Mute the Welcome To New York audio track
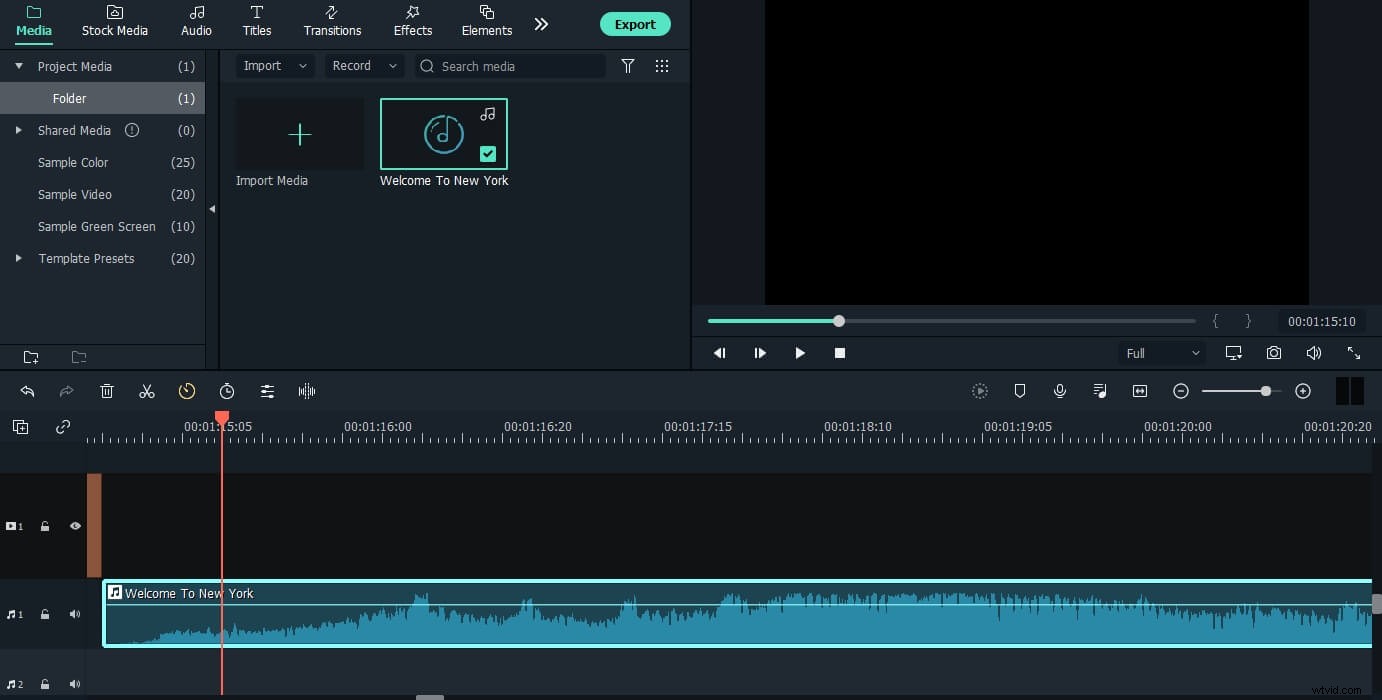The width and height of the screenshot is (1382, 700). [75, 613]
